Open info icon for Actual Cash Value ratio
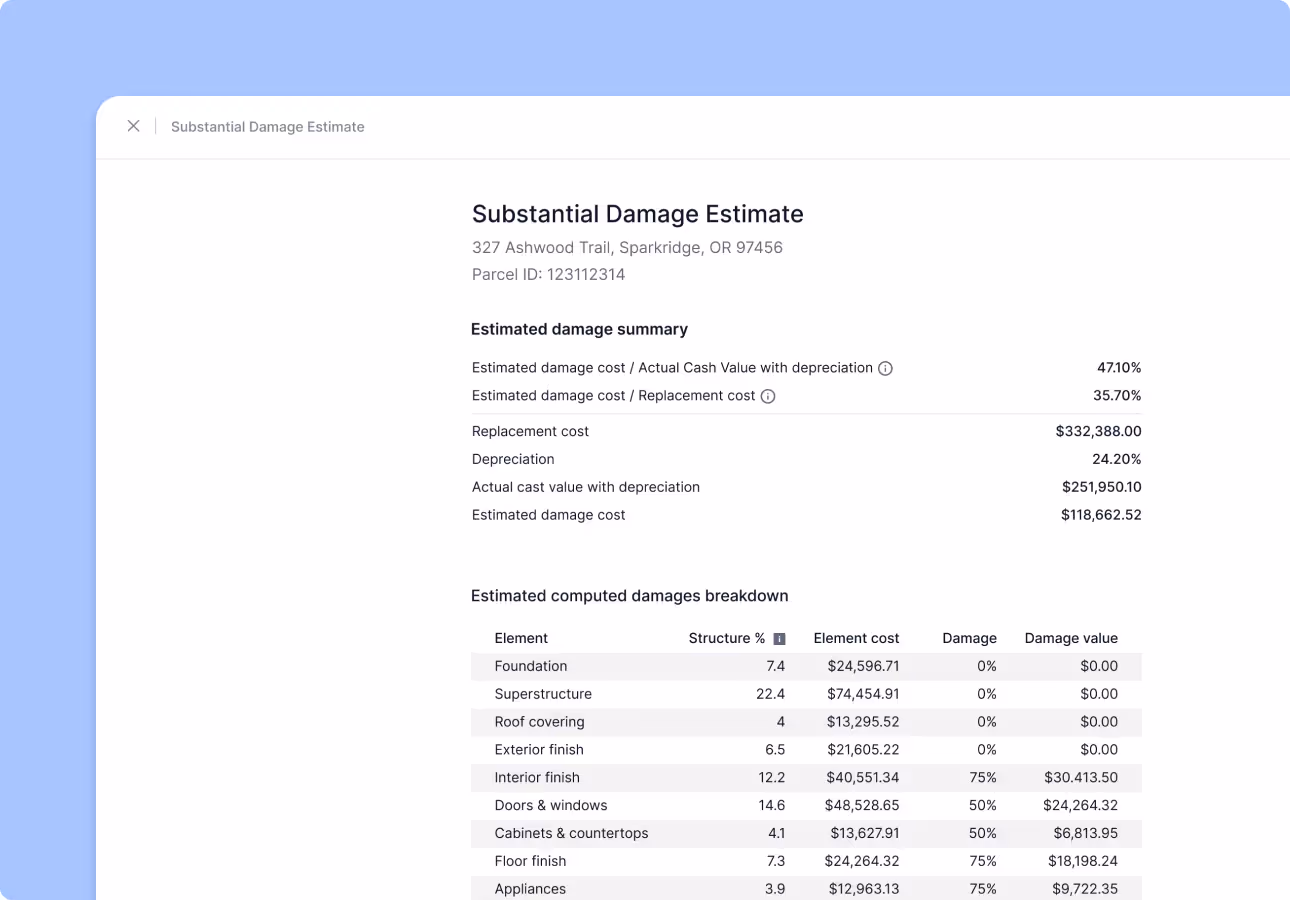1290x900 pixels. point(885,368)
